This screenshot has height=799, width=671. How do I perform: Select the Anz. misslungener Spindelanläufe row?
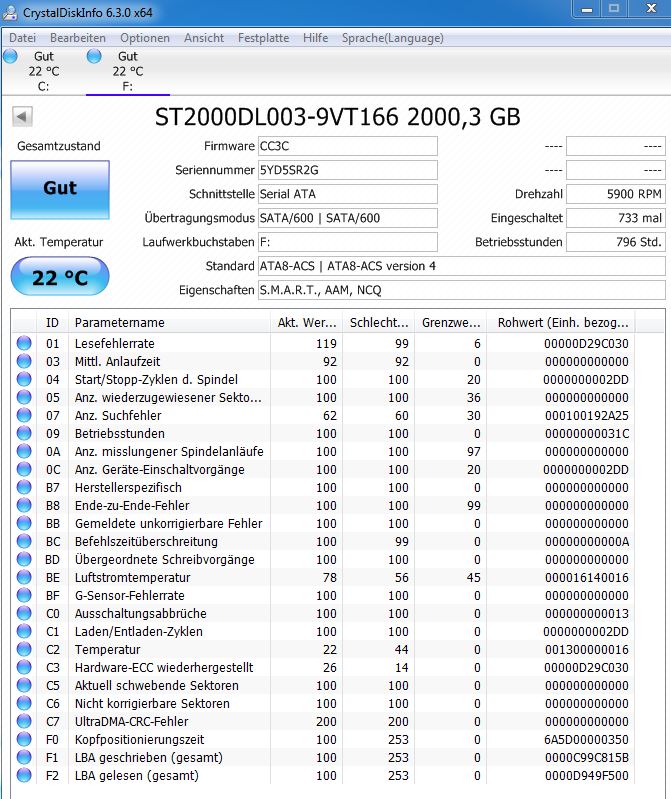324,451
